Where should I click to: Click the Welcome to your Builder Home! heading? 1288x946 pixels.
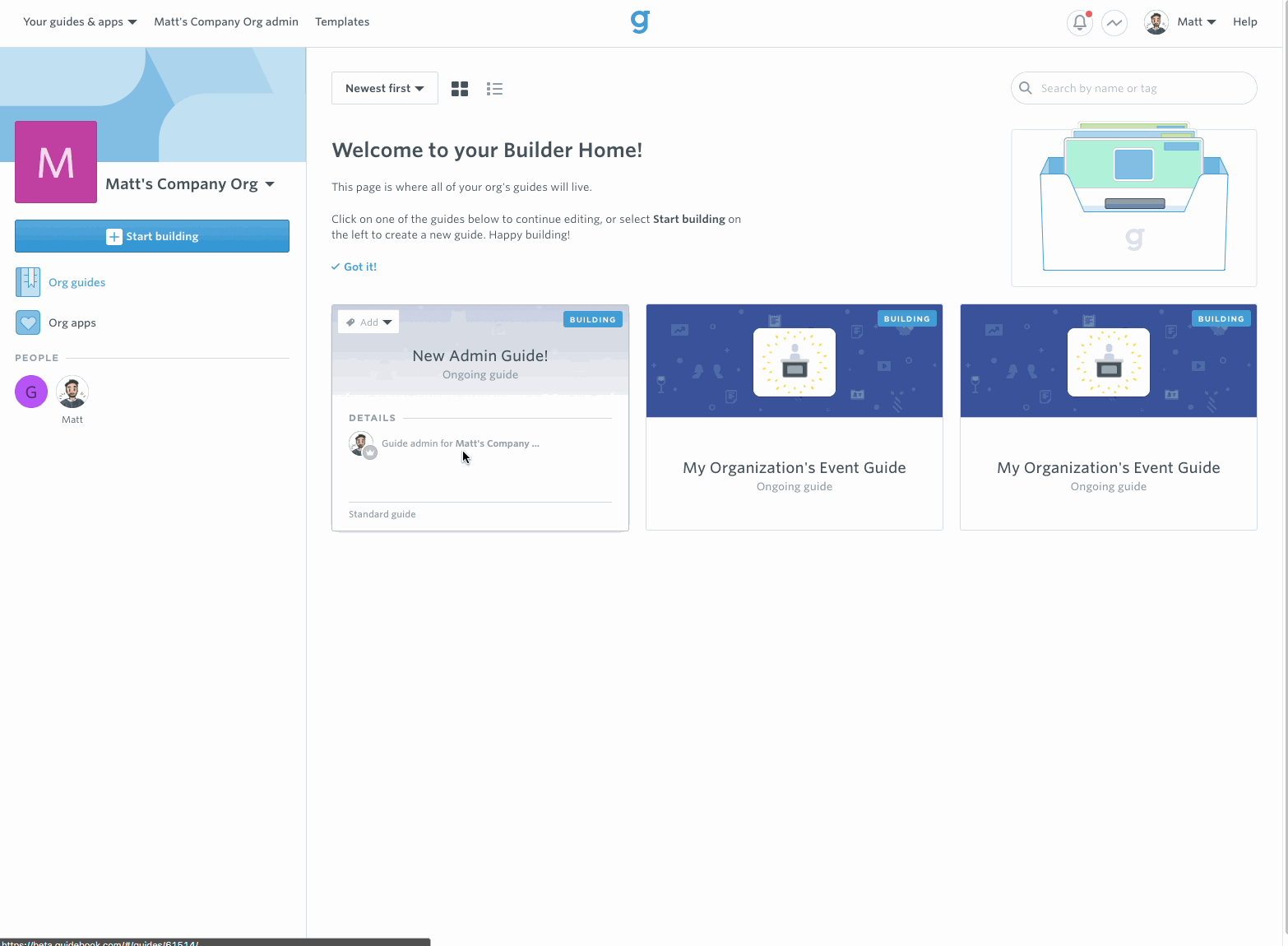click(487, 150)
